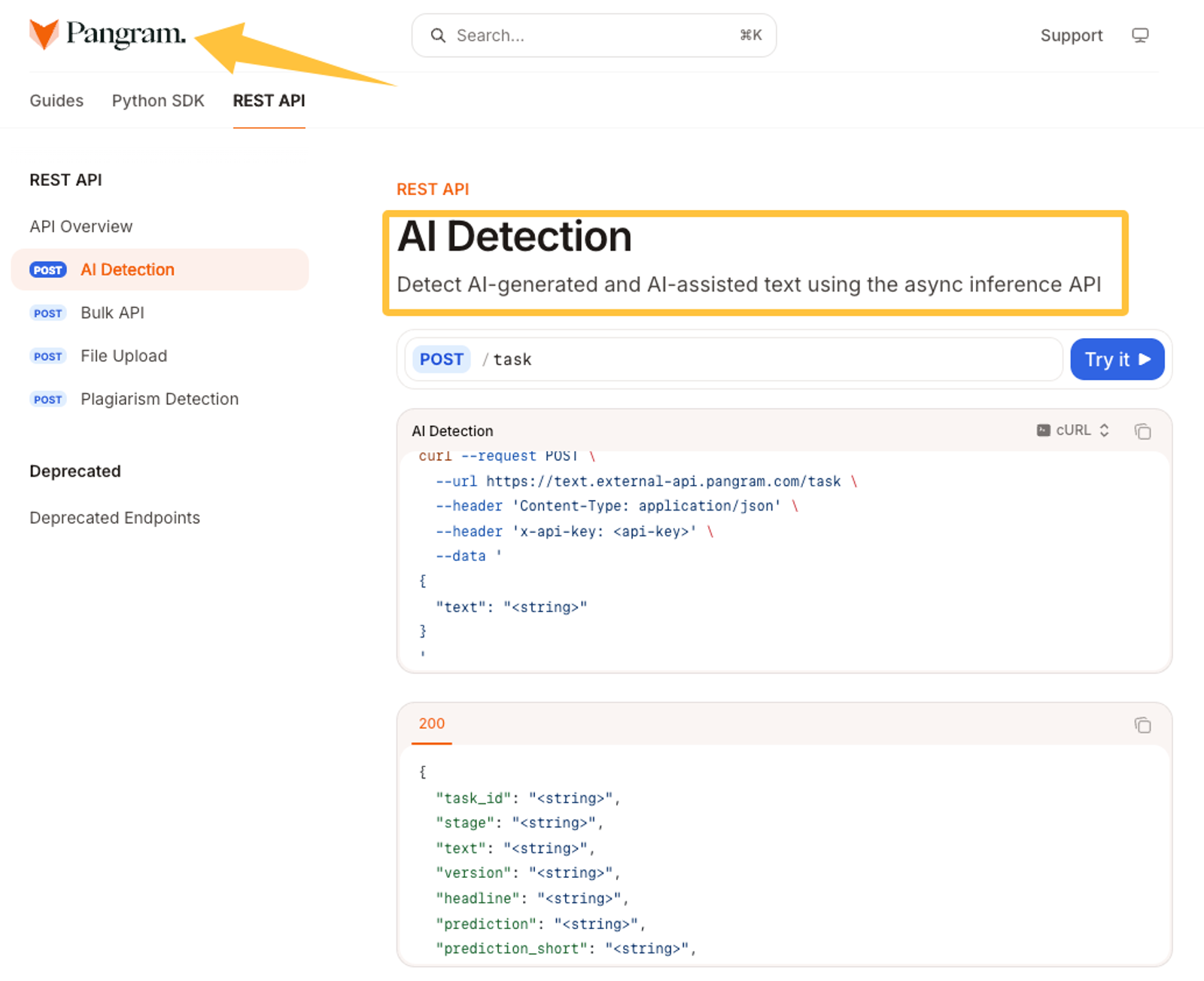The image size is (1204, 981).
Task: Open Plagiarism Detection sidebar item
Action: 160,399
